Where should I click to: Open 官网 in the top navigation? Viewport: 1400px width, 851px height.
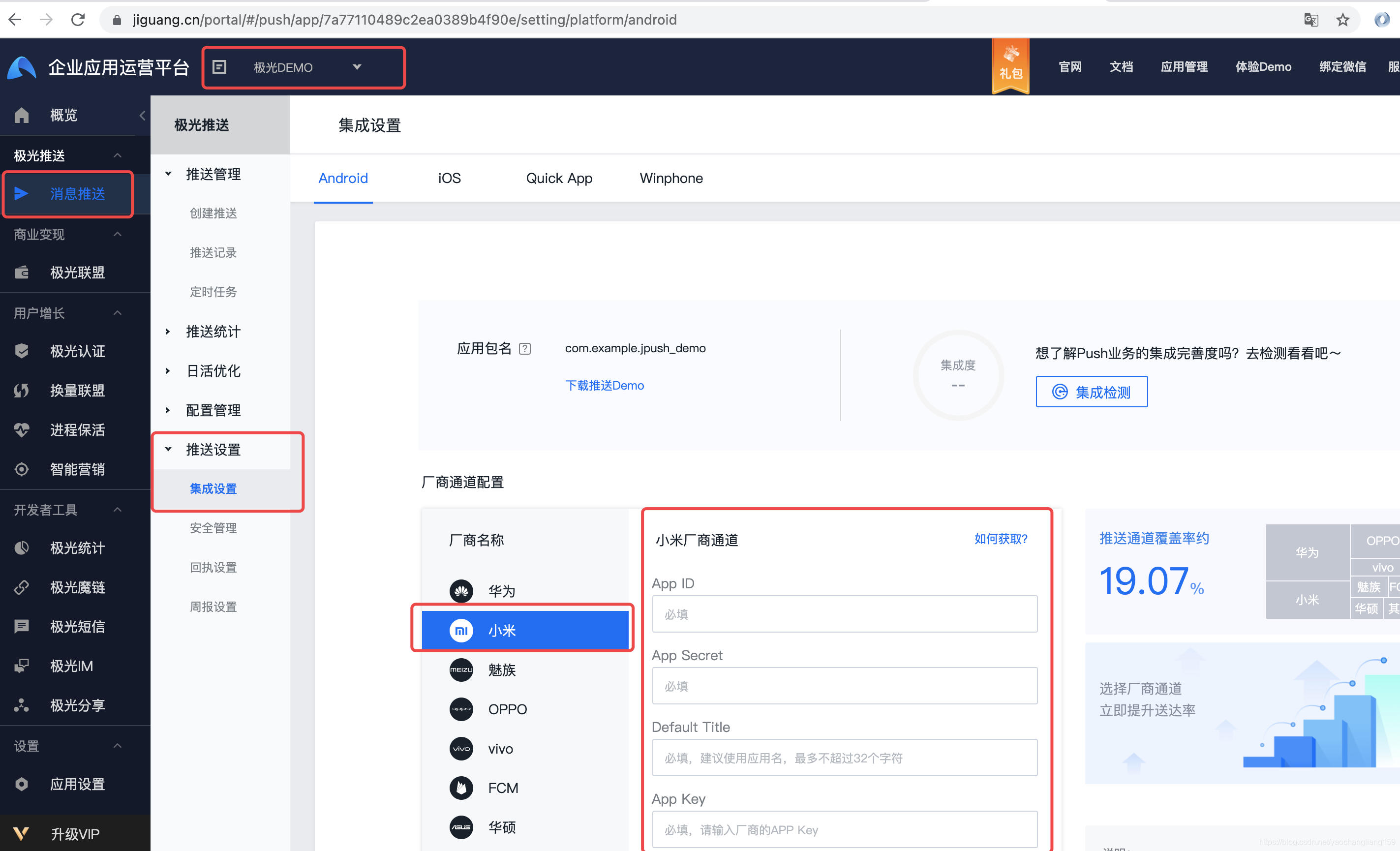pos(1070,67)
